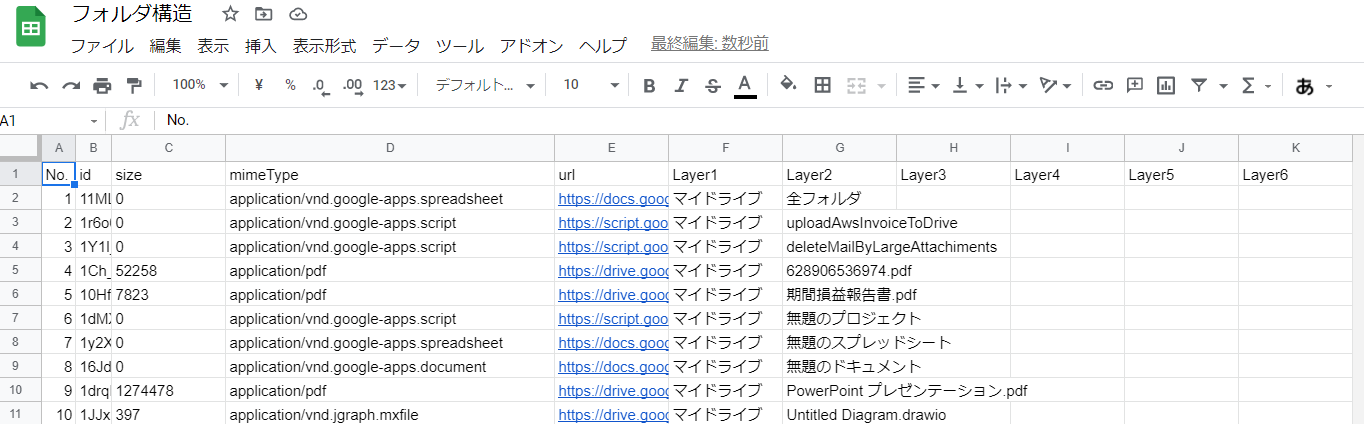The height and width of the screenshot is (424, 1364).
Task: Open the 表示形式 menu
Action: [x=324, y=45]
